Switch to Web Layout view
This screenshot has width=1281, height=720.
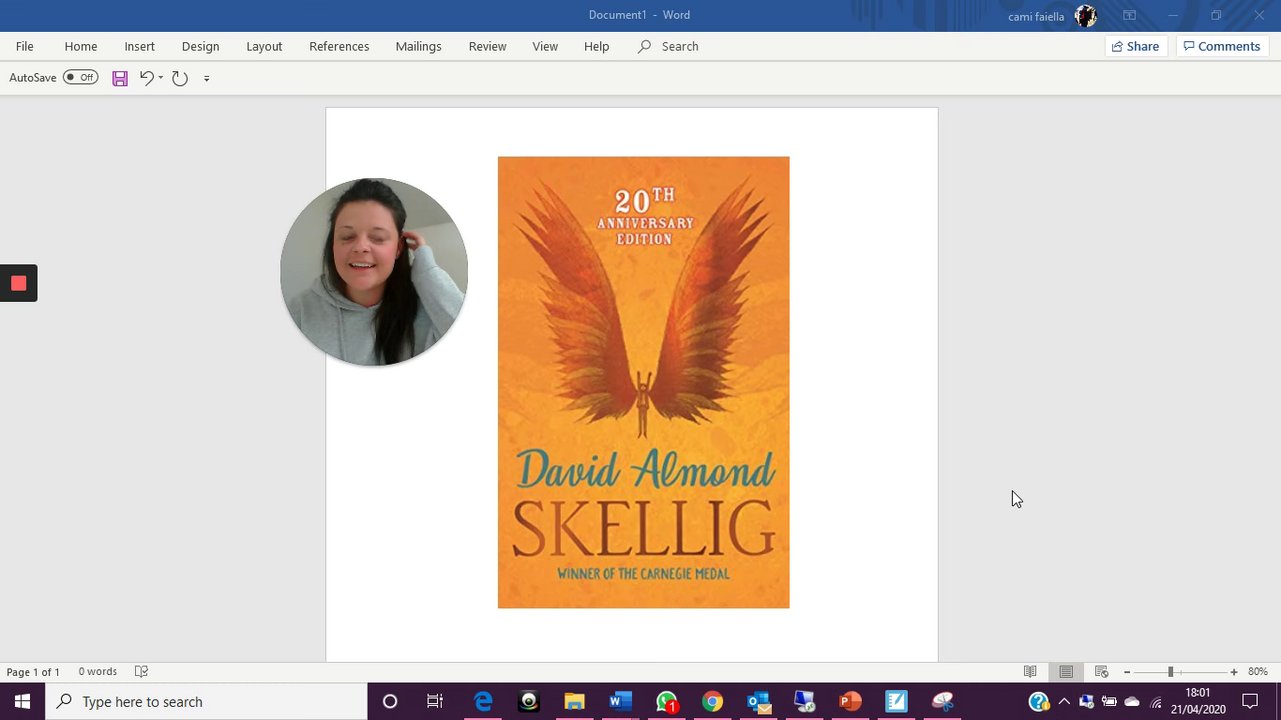1101,672
